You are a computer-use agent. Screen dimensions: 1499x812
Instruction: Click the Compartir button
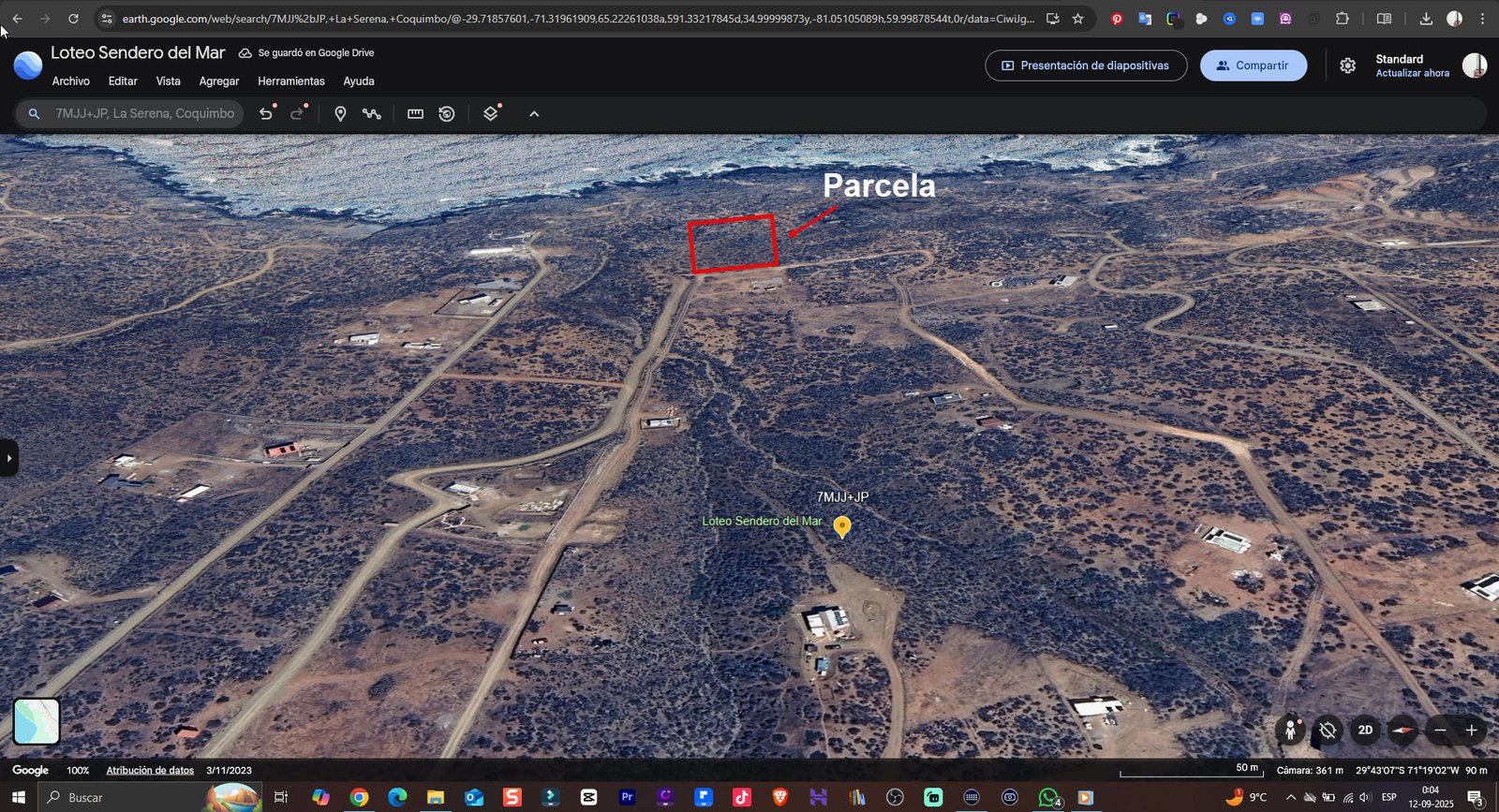(1253, 66)
